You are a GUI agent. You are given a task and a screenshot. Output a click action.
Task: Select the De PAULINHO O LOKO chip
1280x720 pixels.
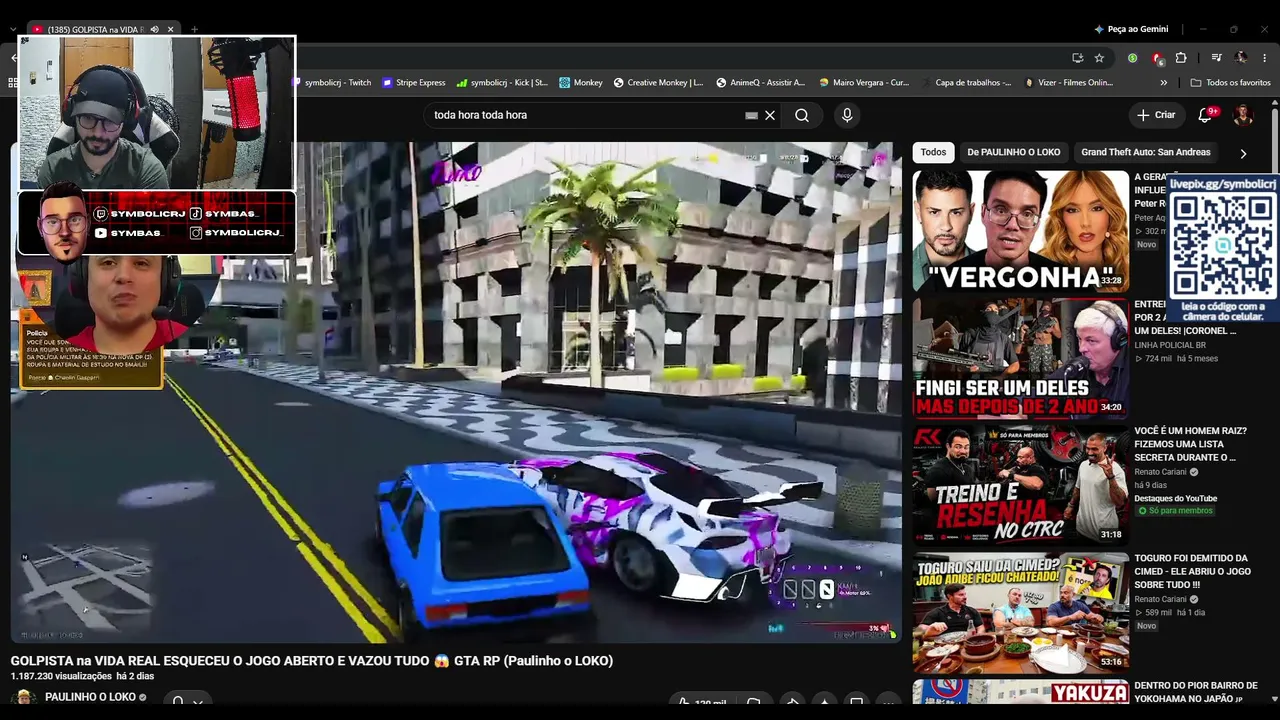click(x=1013, y=152)
